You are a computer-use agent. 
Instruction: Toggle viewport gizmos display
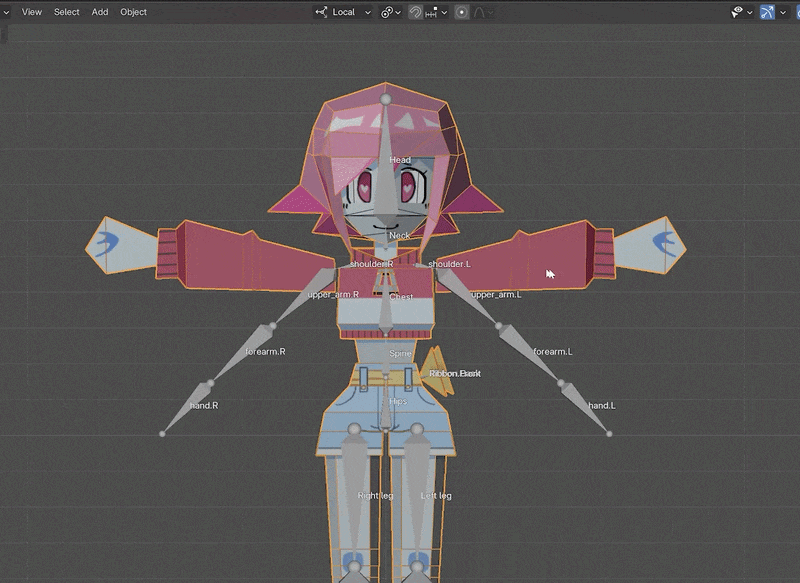[x=768, y=12]
